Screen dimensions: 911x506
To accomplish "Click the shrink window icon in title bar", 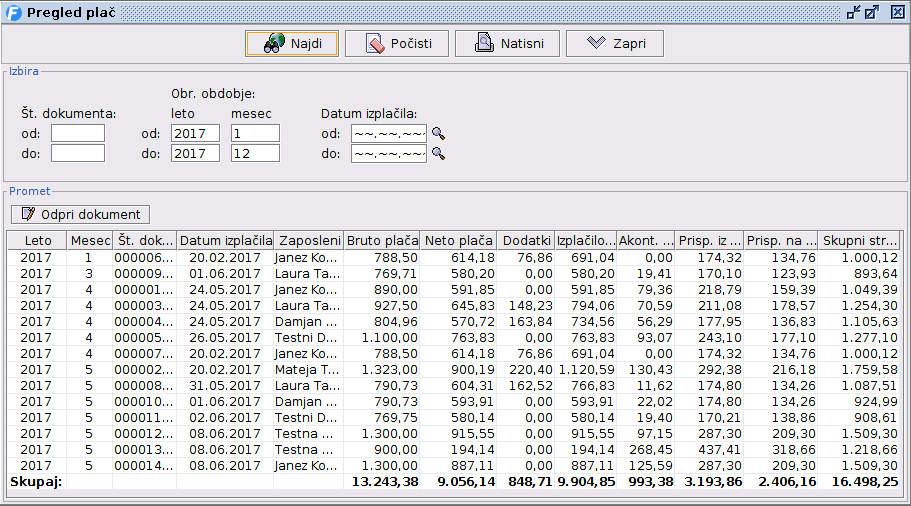I will [853, 12].
